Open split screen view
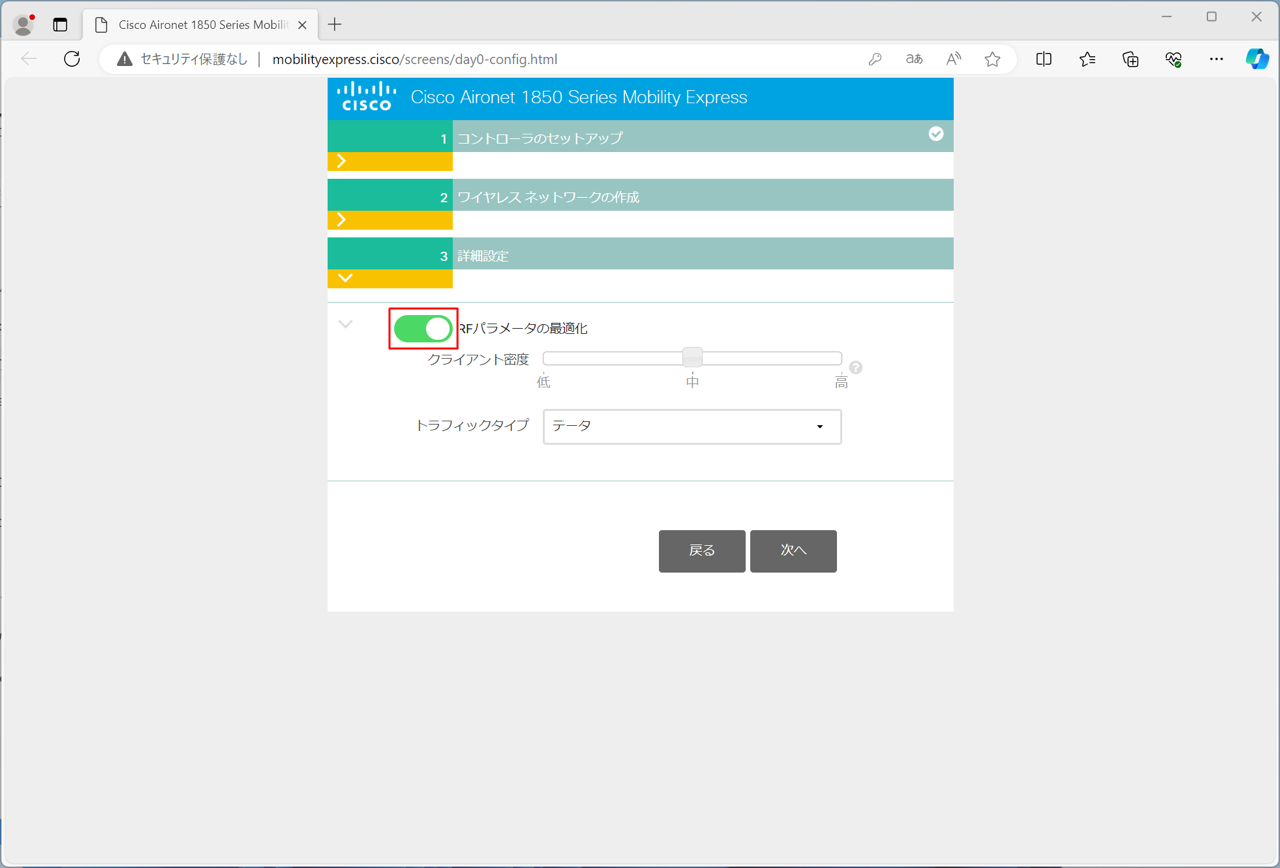 1044,59
